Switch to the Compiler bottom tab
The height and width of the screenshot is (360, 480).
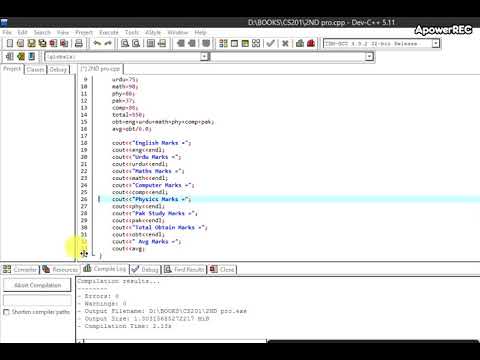pyautogui.click(x=20, y=269)
